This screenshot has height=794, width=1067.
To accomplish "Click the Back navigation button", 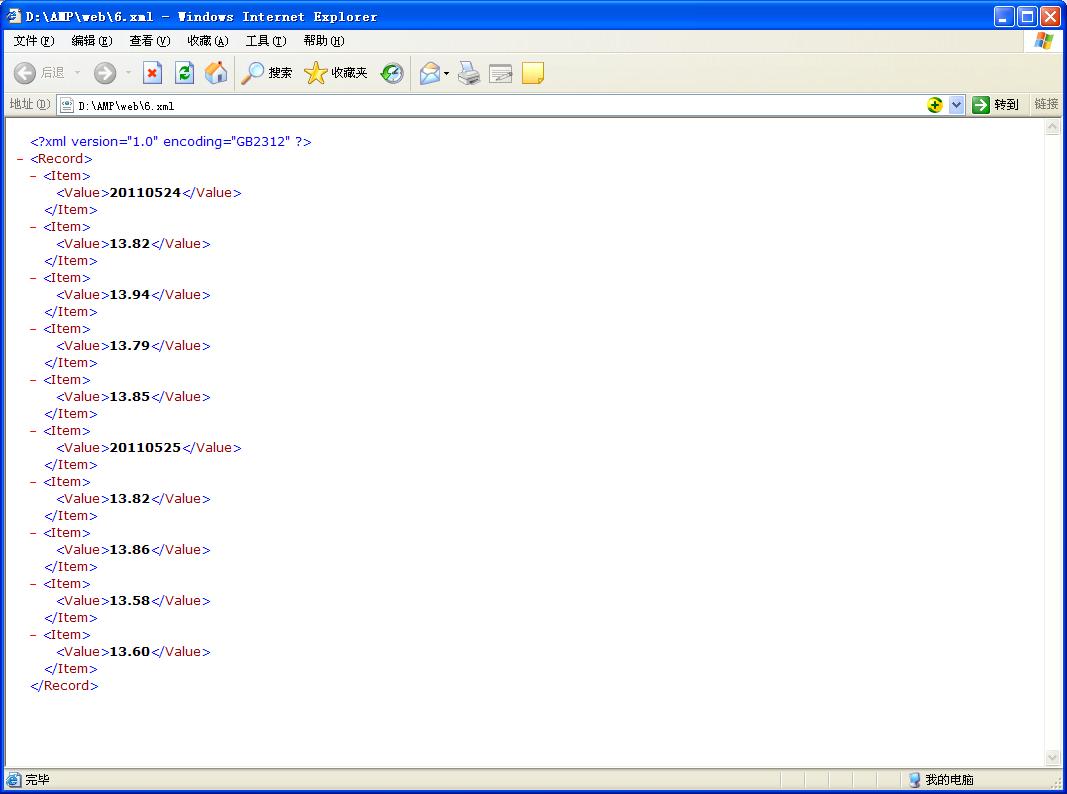I will coord(39,73).
